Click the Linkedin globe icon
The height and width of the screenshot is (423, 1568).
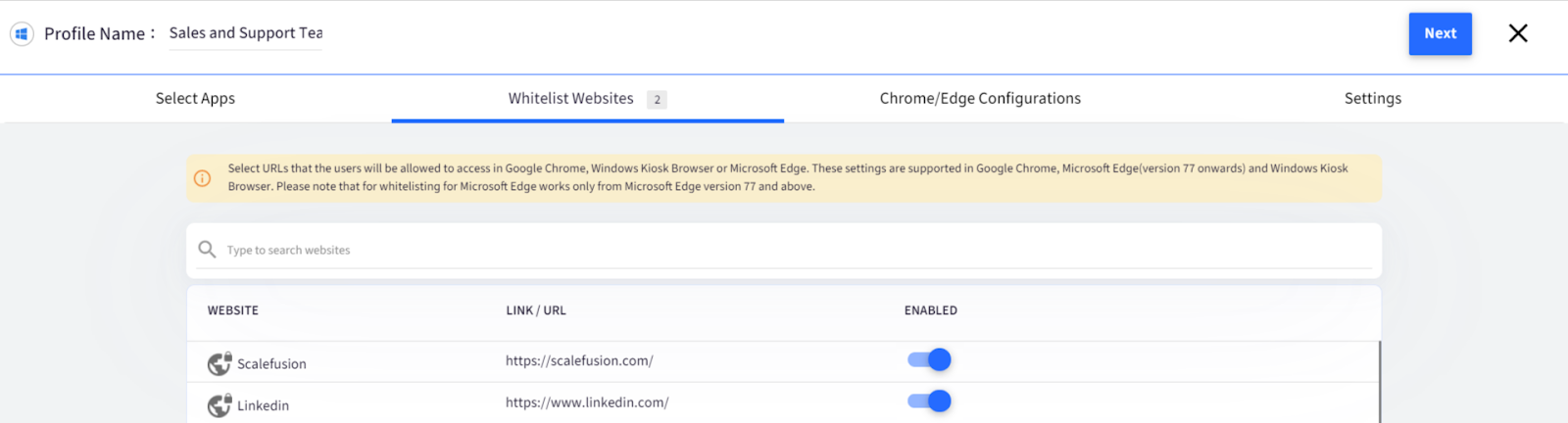tap(220, 405)
